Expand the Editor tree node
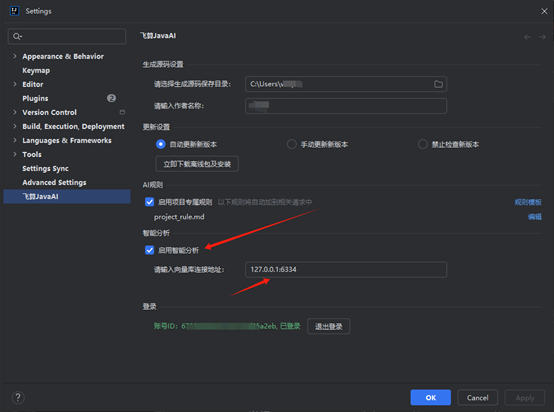 [14, 84]
